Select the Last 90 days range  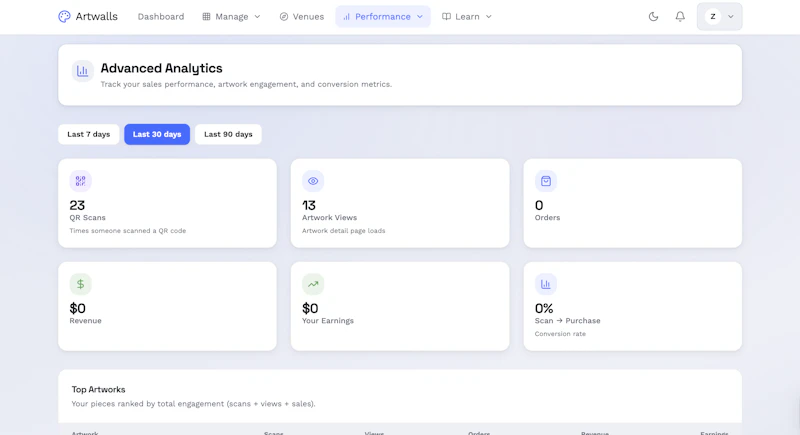228,134
